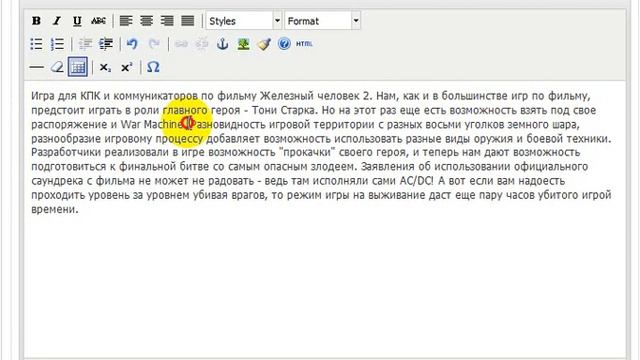Viewport: 640px width, 360px height.
Task: Toggle italic formatting
Action: [57, 21]
